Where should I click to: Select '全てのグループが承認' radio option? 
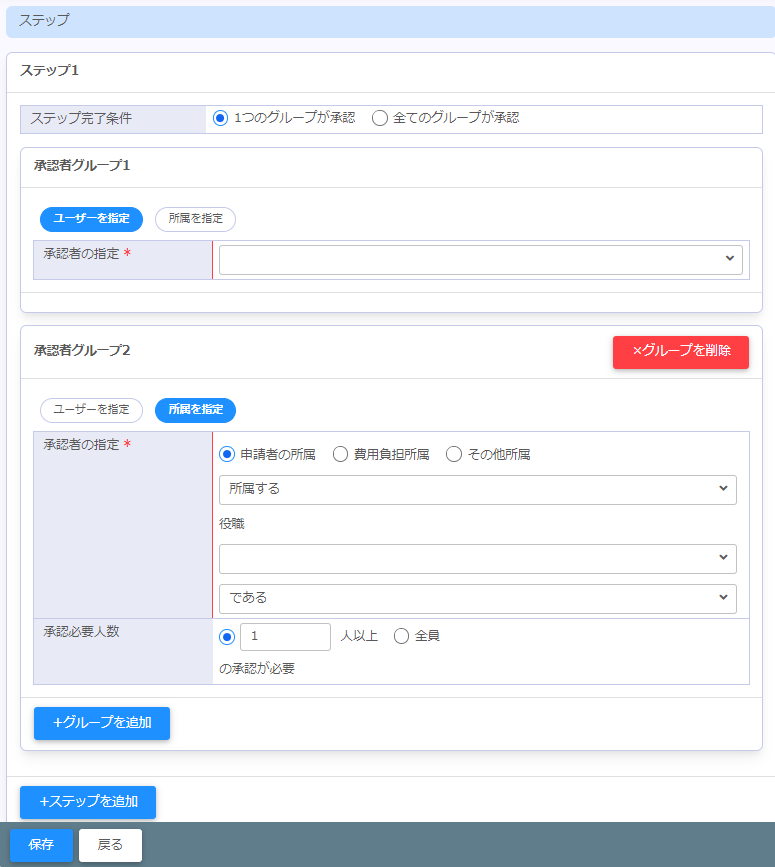click(x=380, y=118)
